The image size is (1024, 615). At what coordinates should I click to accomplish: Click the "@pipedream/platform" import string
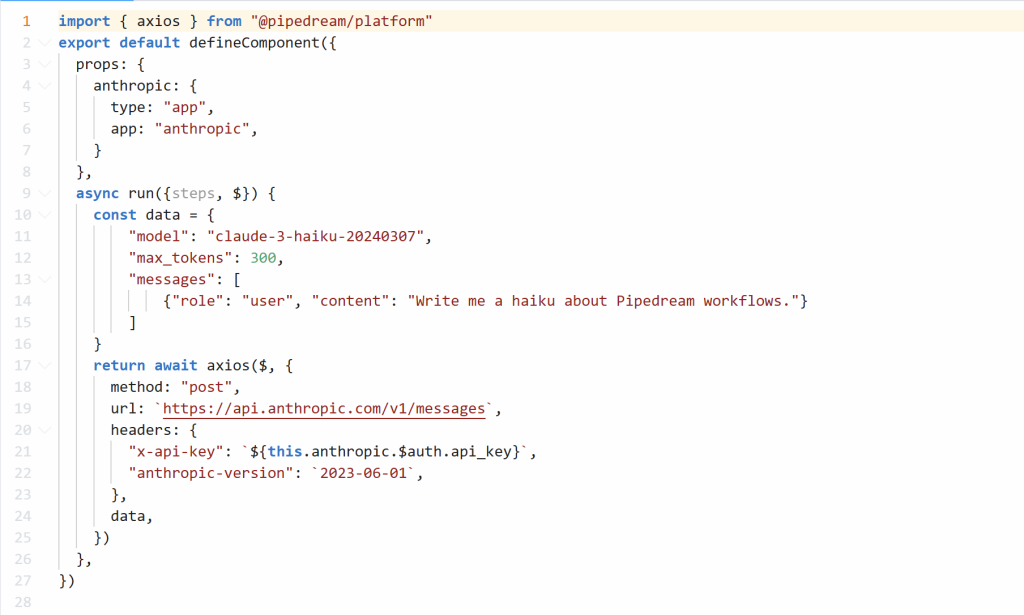[x=341, y=22]
